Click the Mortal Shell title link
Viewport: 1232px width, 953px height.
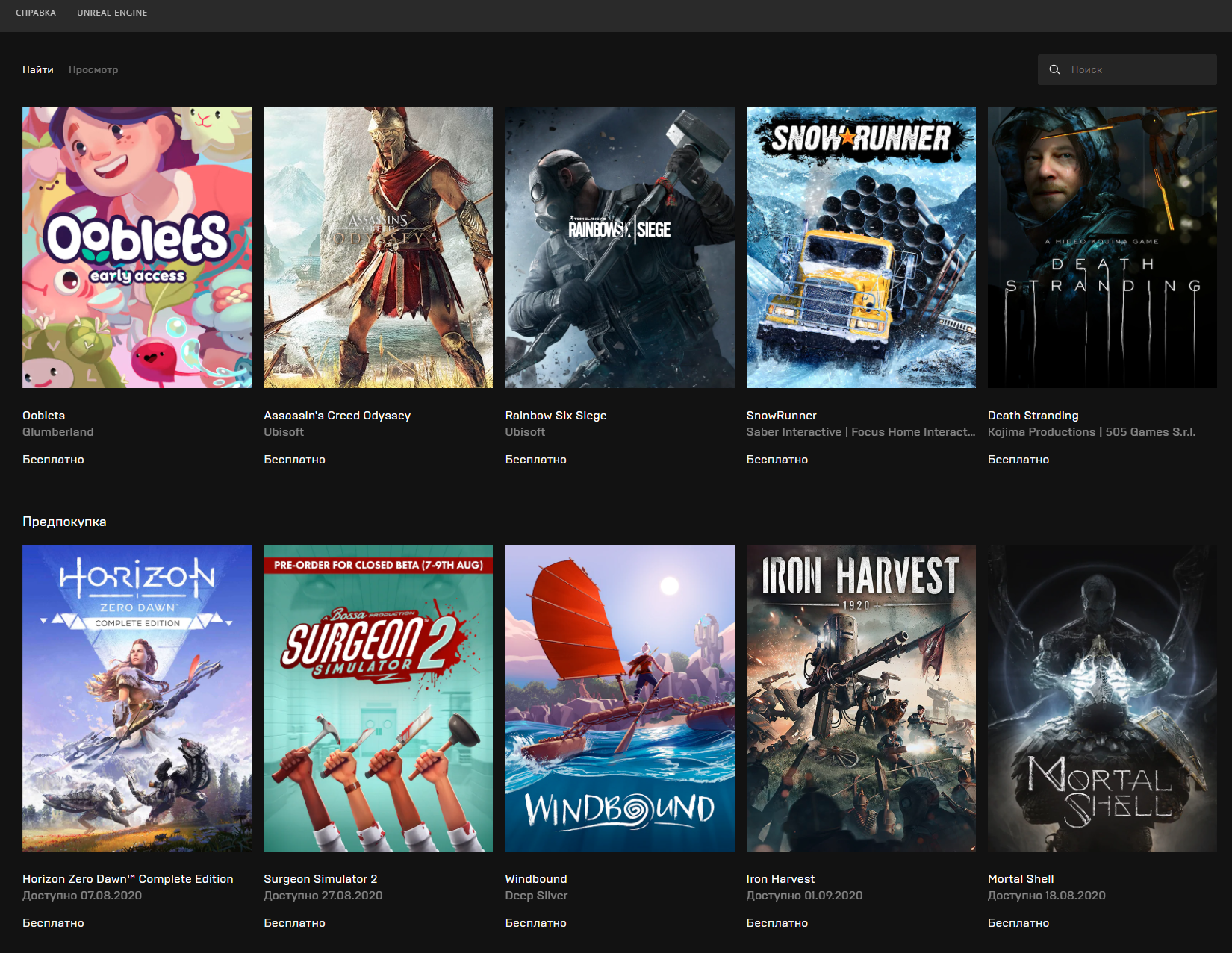1021,879
